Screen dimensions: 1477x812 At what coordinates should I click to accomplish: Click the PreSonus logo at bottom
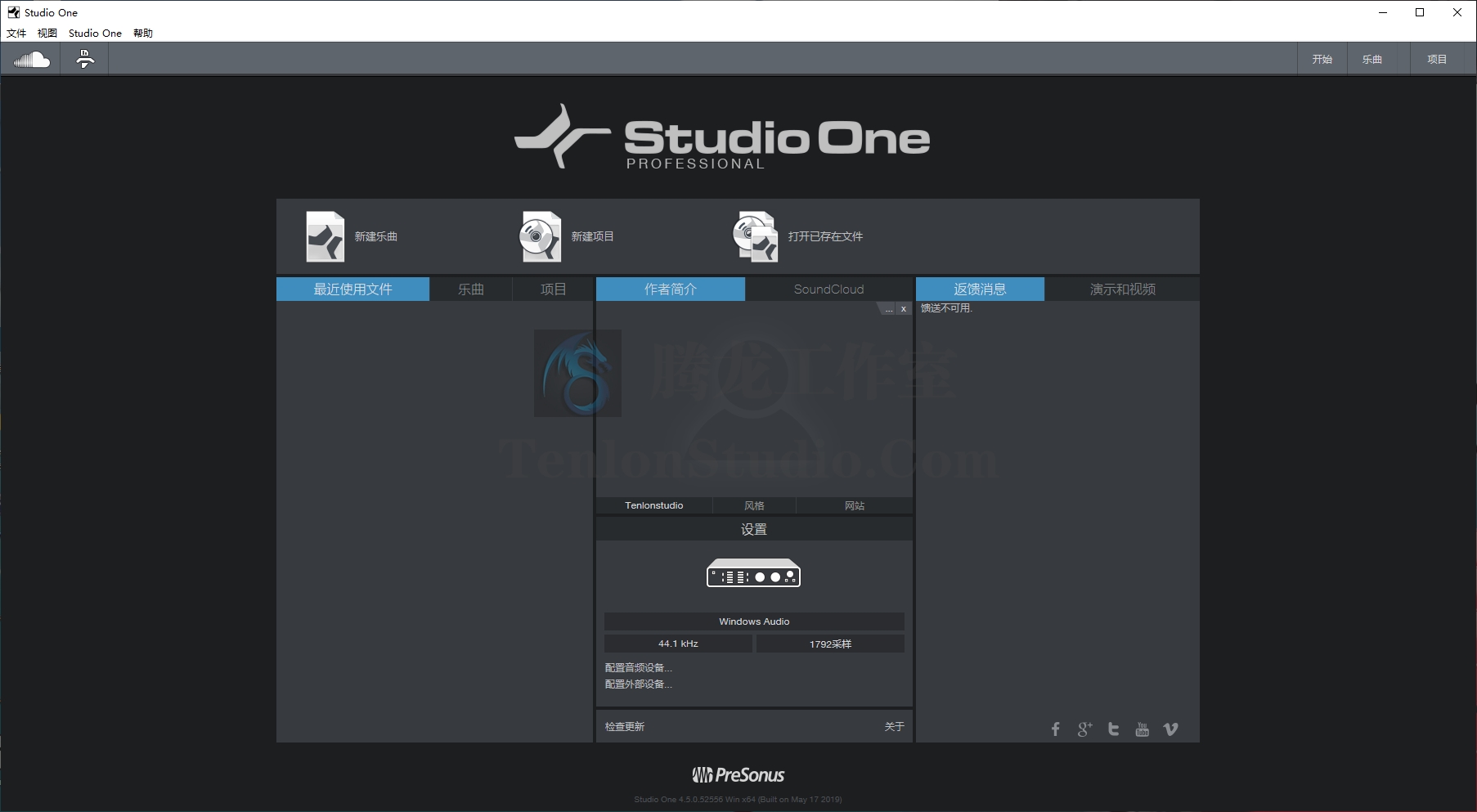point(738,774)
